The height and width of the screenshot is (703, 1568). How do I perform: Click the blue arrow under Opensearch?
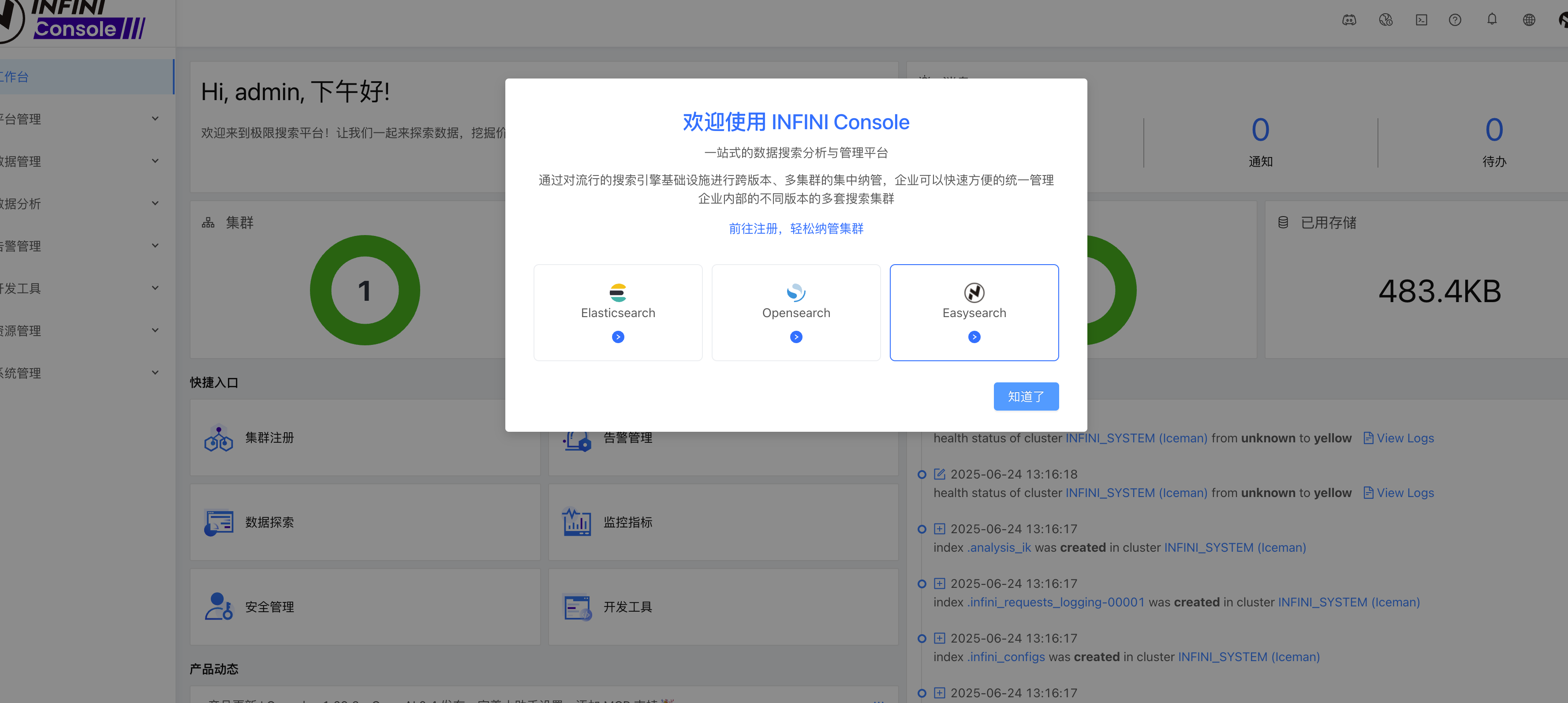coord(795,337)
